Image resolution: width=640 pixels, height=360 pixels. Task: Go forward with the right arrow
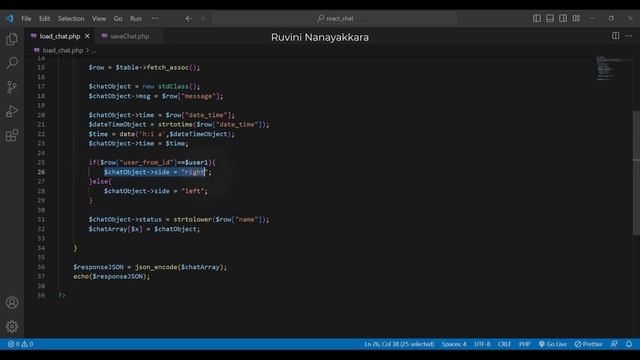[202, 18]
